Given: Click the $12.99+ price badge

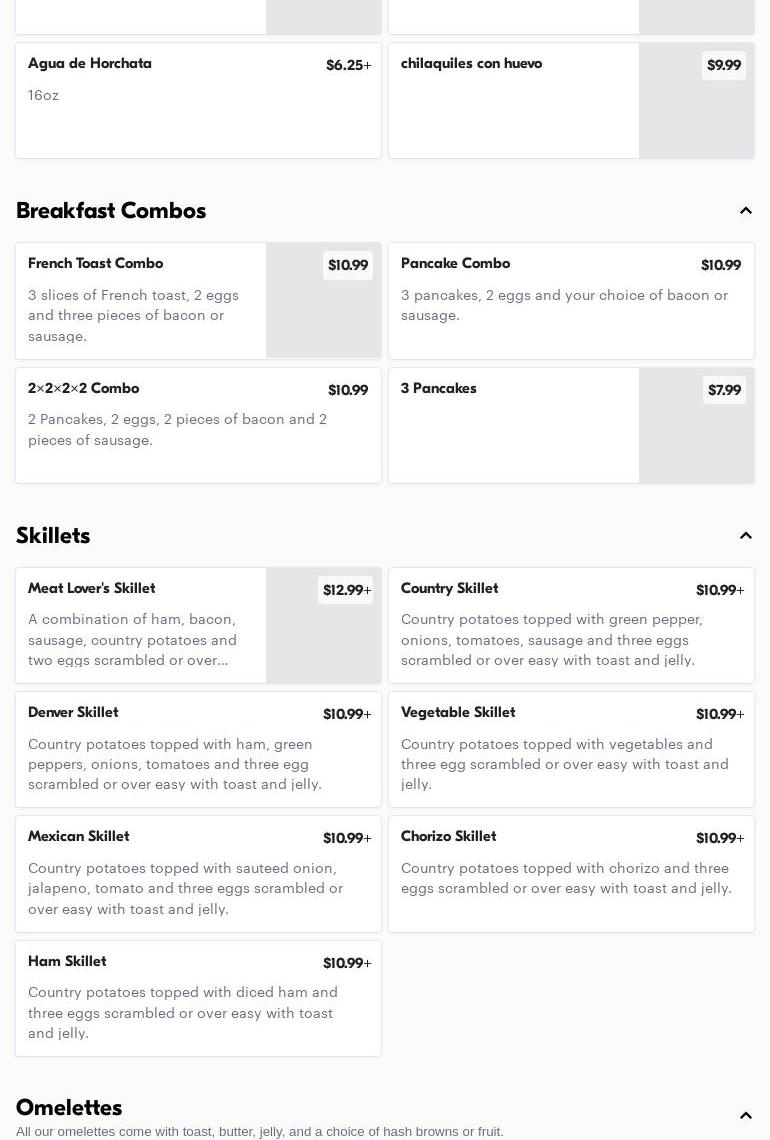Looking at the screenshot, I should click(x=346, y=590).
